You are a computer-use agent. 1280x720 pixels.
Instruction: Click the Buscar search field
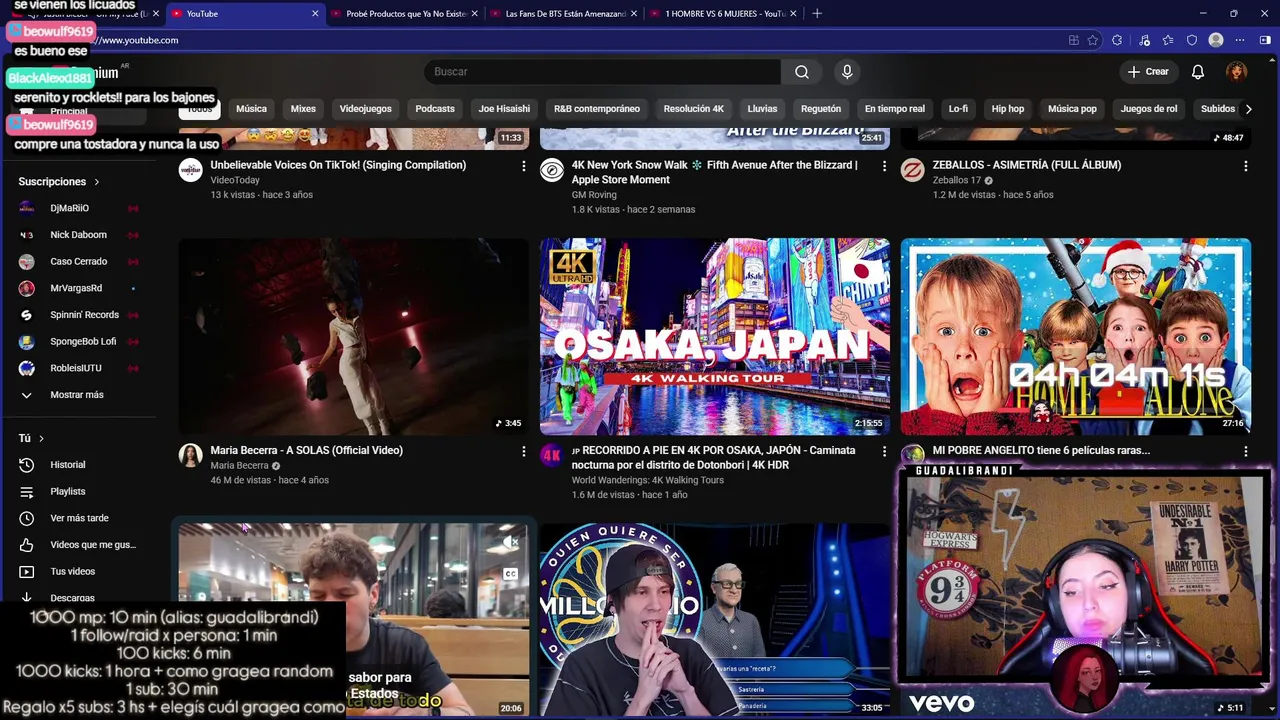[602, 72]
